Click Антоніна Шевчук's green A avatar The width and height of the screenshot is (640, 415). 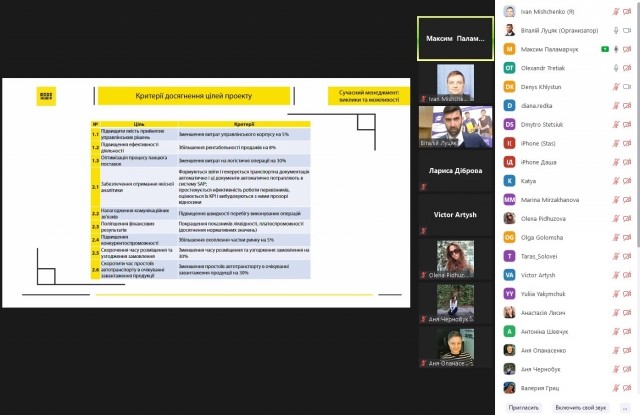(509, 331)
